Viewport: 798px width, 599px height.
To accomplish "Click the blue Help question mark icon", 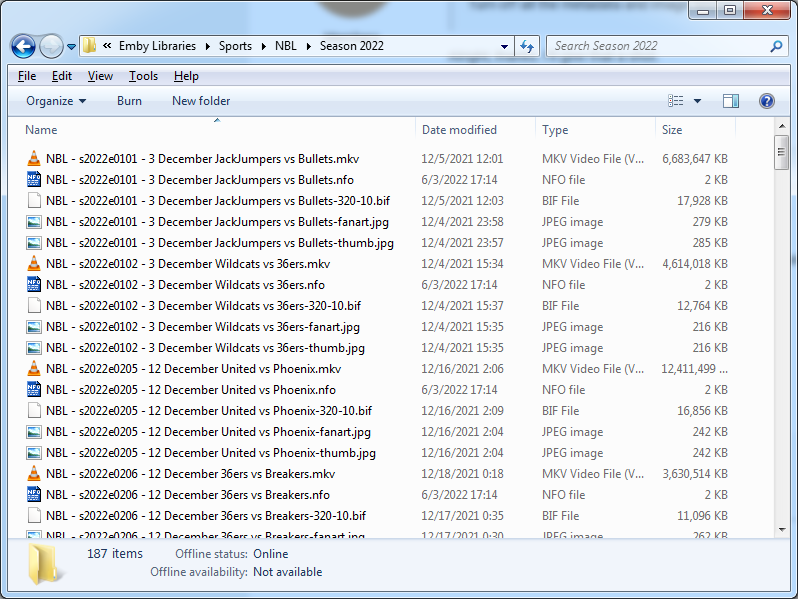I will [x=766, y=101].
